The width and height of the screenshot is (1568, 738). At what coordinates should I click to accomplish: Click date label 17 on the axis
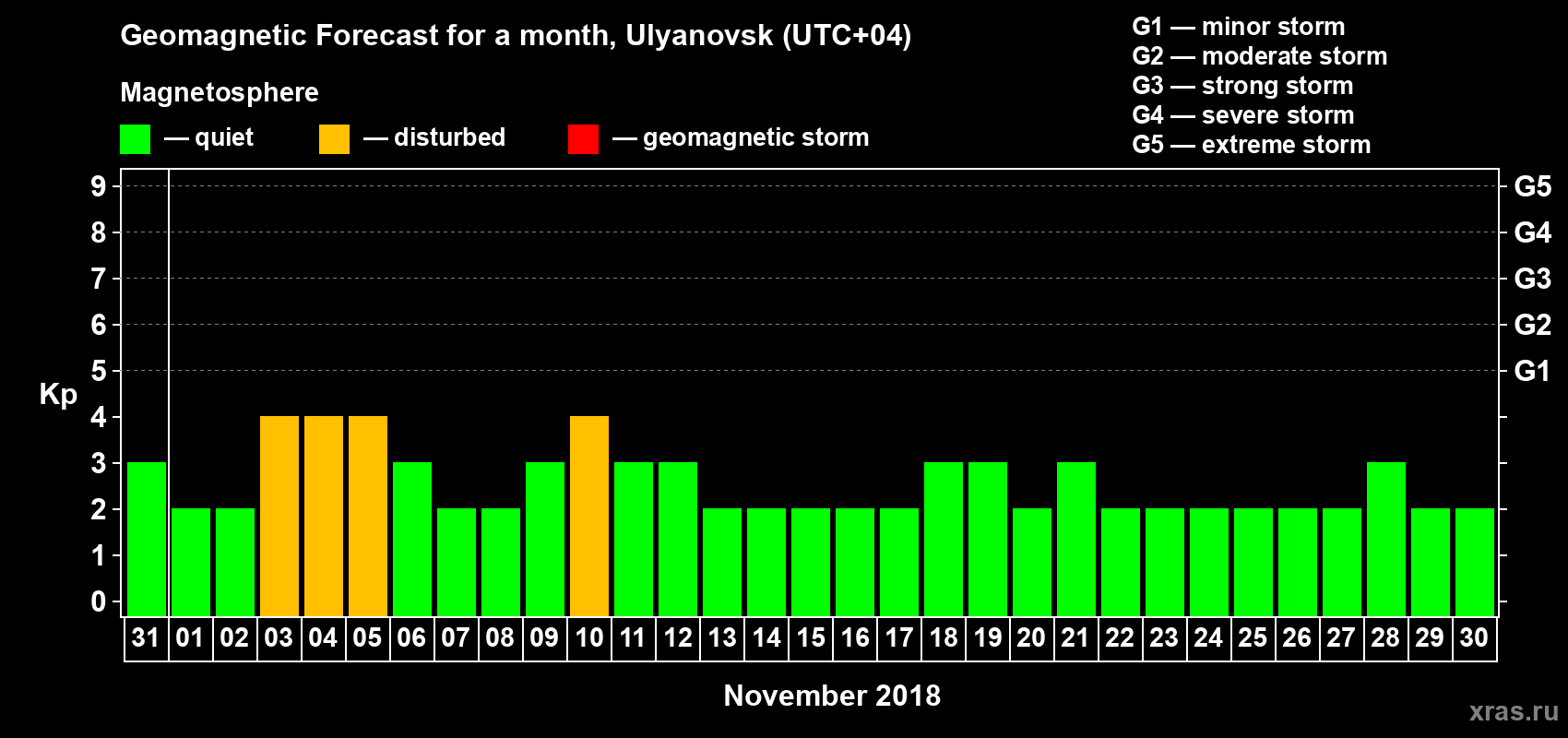(x=898, y=638)
